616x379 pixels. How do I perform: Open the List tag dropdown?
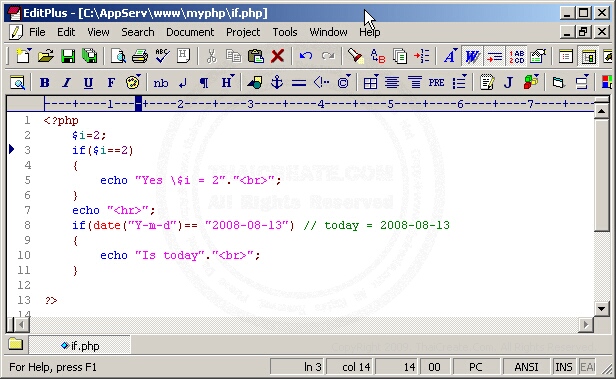pyautogui.click(x=459, y=82)
